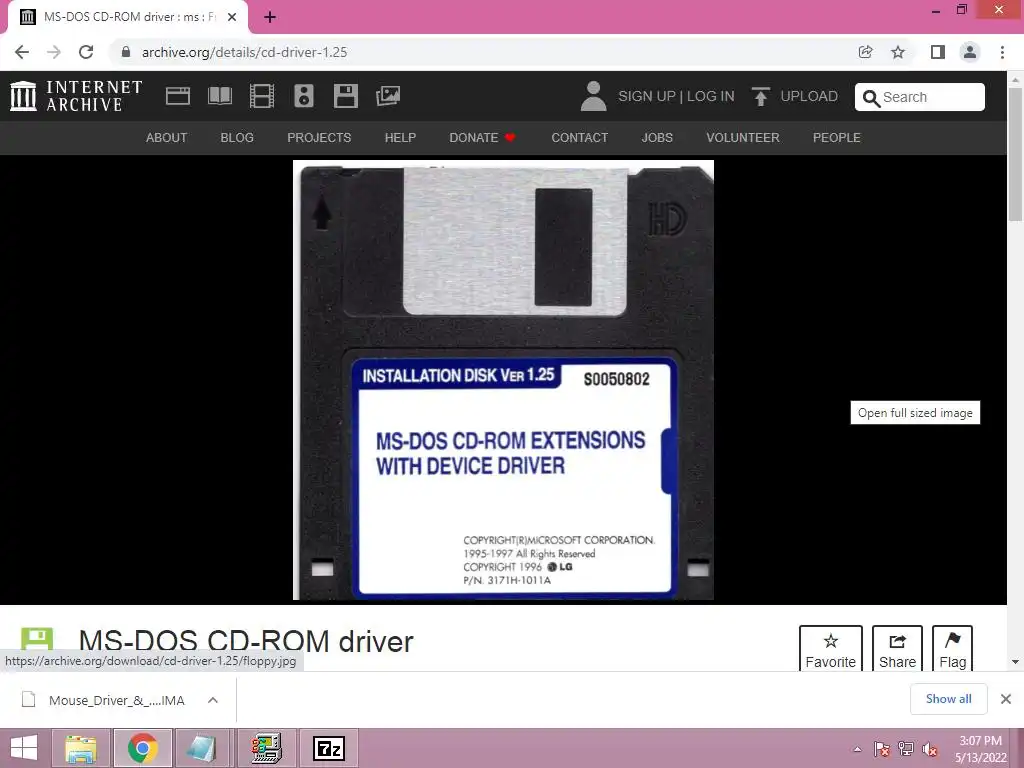Screen dimensions: 1024x768
Task: Open the PROJECTS menu item
Action: [x=319, y=138]
